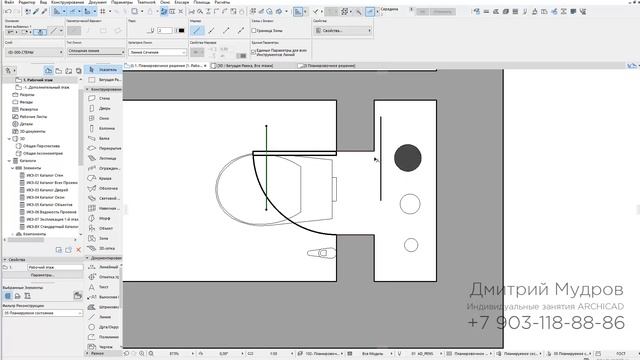Select the Morph (Морф) tool
Screen dimensions: 640x360
coord(104,218)
